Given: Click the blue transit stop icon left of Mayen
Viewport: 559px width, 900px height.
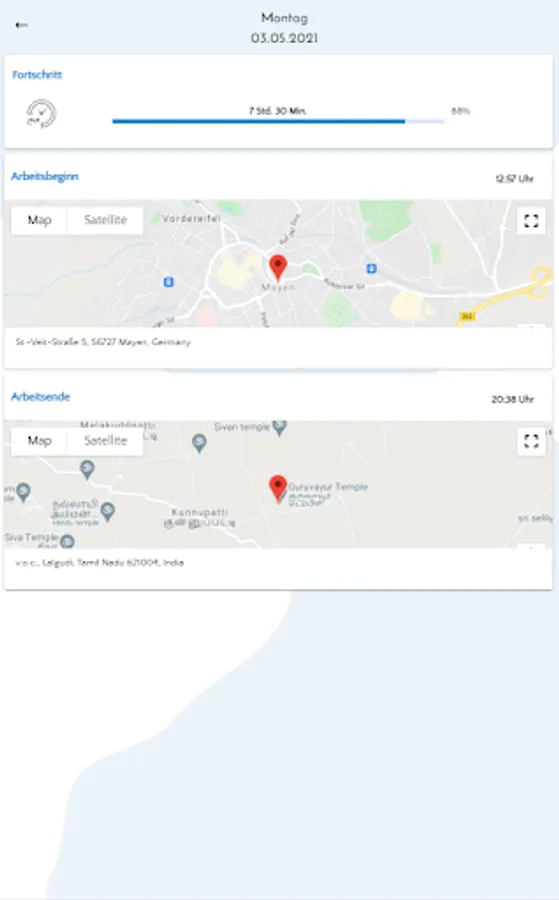Looking at the screenshot, I should click(168, 282).
